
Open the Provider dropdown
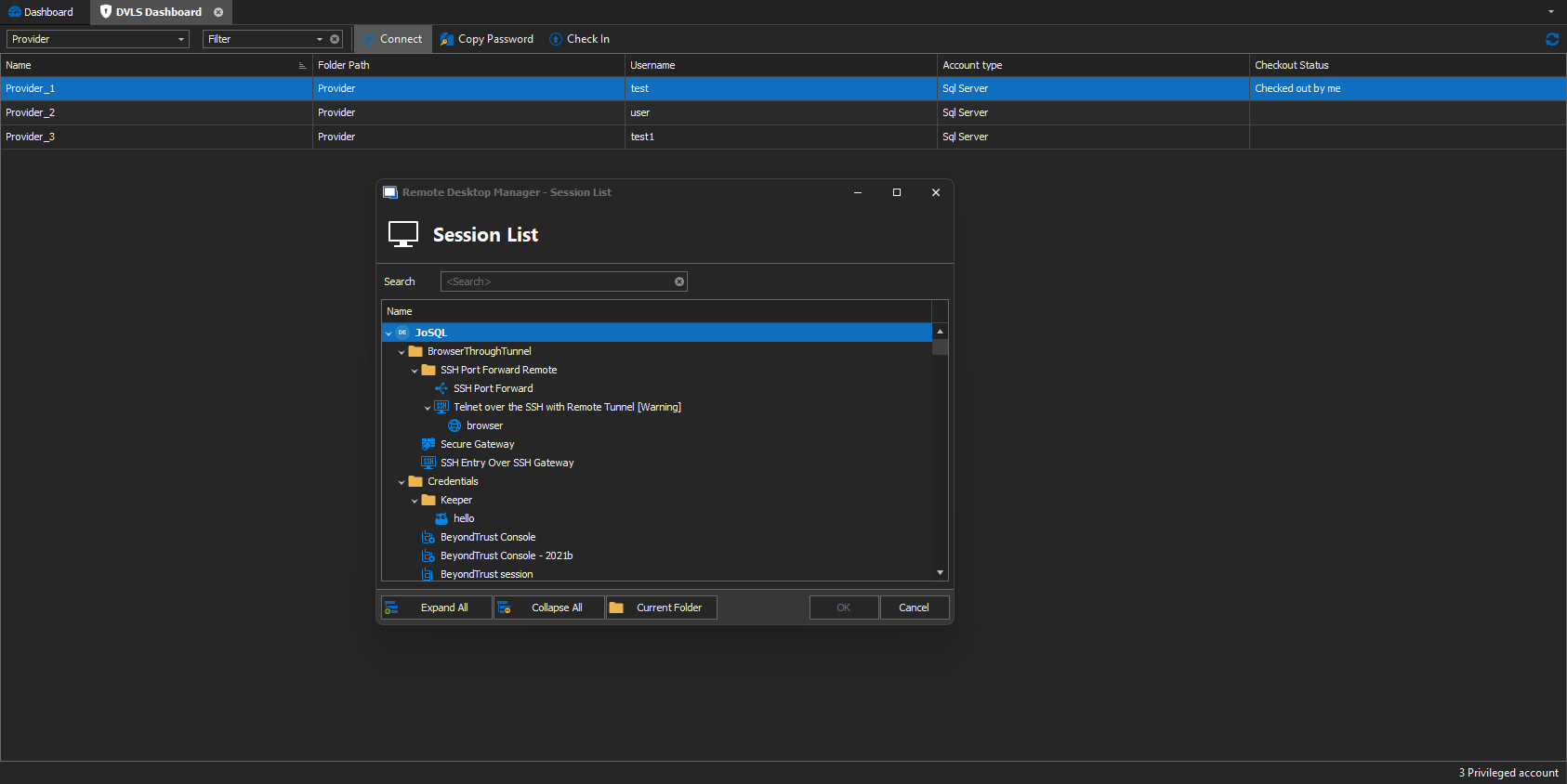(x=180, y=39)
